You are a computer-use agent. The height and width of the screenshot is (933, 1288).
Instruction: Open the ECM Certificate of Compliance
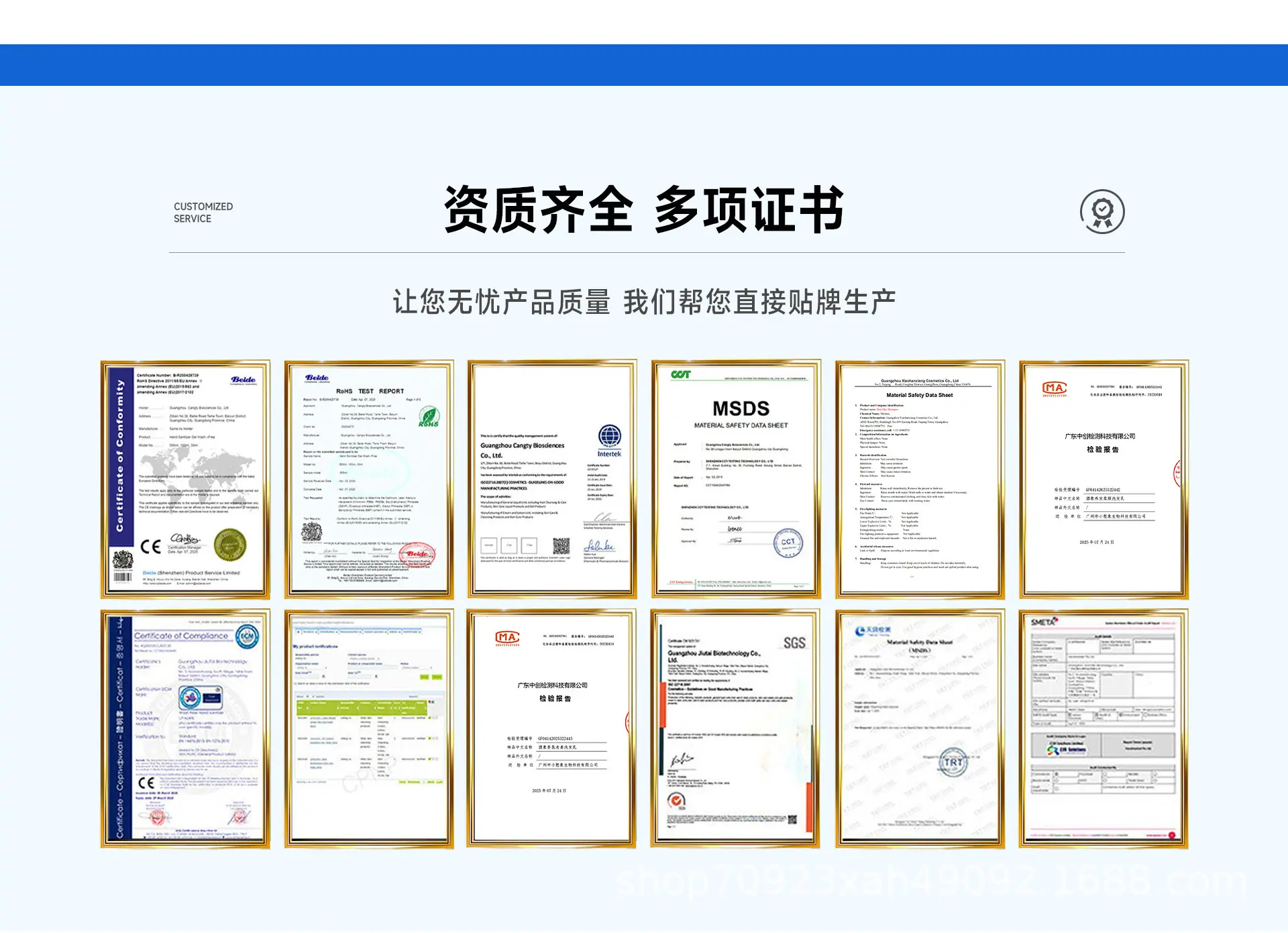[x=186, y=729]
